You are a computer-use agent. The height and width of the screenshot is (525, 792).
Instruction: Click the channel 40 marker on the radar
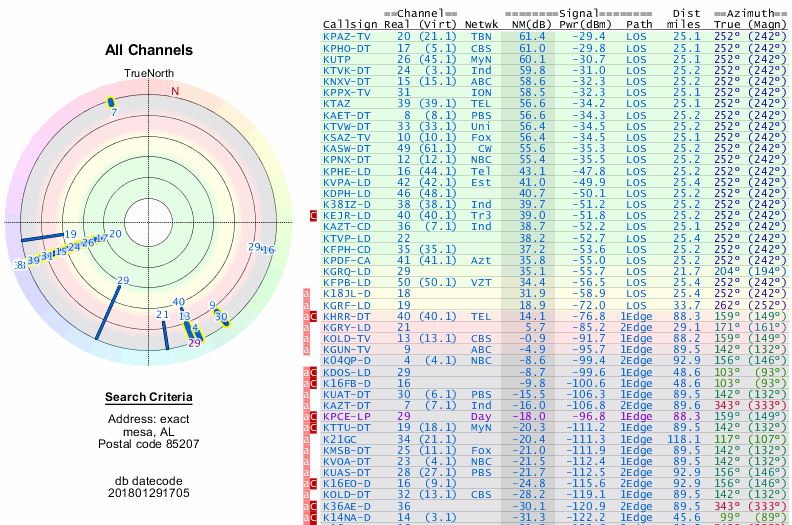(179, 302)
